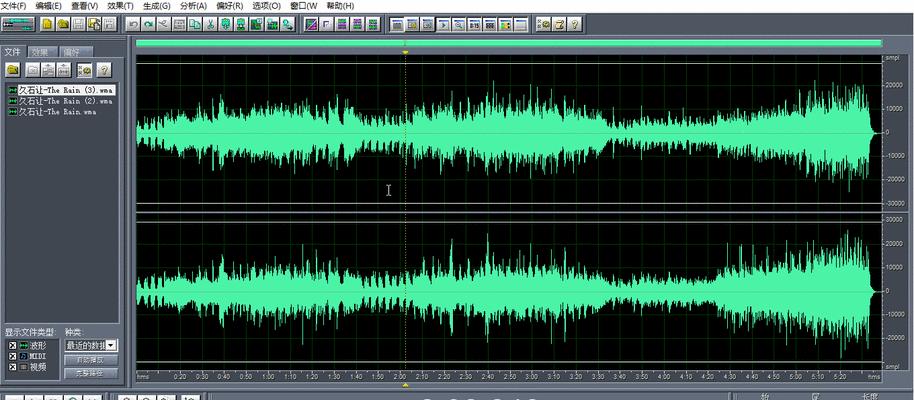914x400 pixels.
Task: Open the 窗口(W) menu
Action: click(x=304, y=6)
